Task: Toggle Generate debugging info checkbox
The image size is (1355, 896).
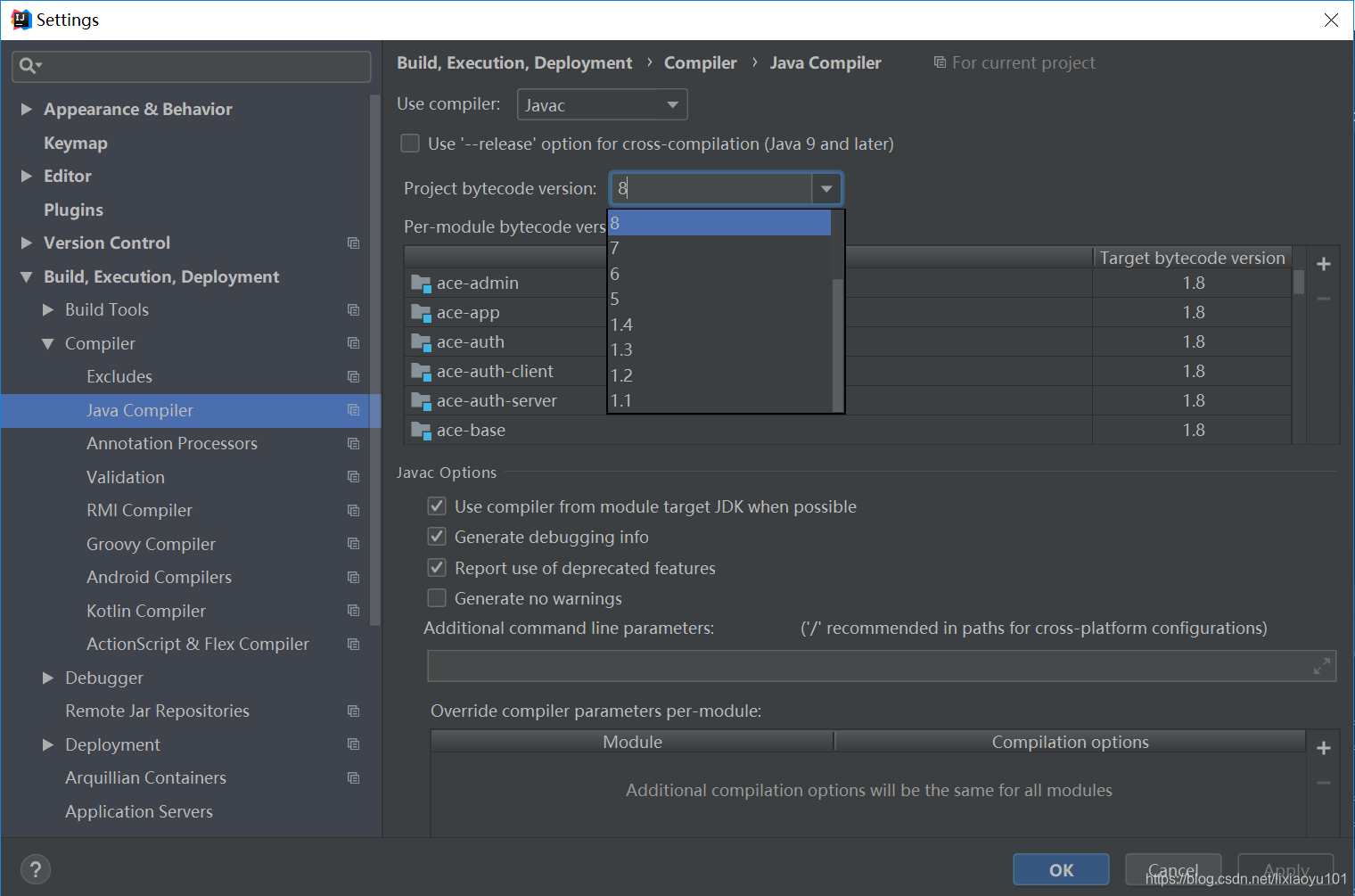Action: (437, 537)
